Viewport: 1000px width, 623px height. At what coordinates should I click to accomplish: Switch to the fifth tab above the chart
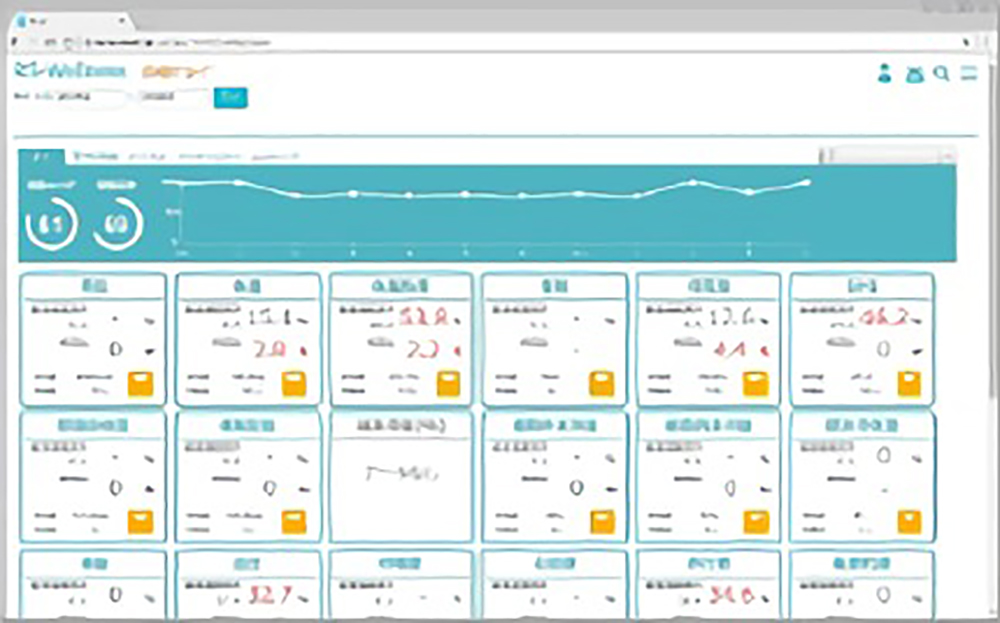tap(275, 156)
